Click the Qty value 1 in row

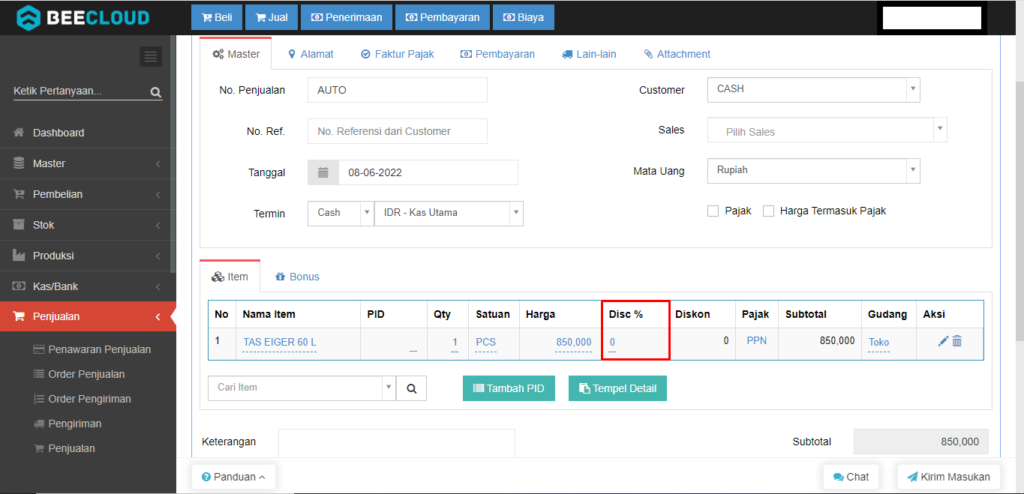(x=455, y=342)
